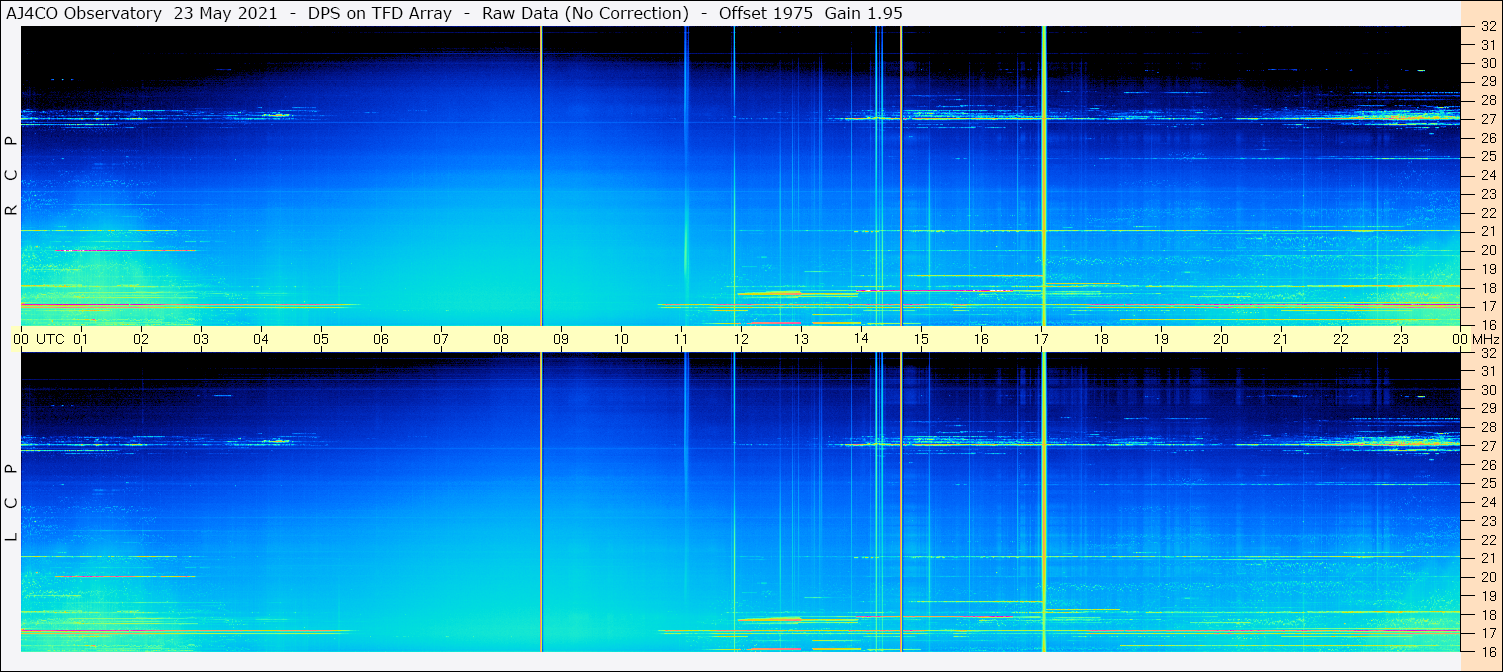Click the 17 MHz label on LCP frequency scale
The image size is (1503, 672).
1488,633
